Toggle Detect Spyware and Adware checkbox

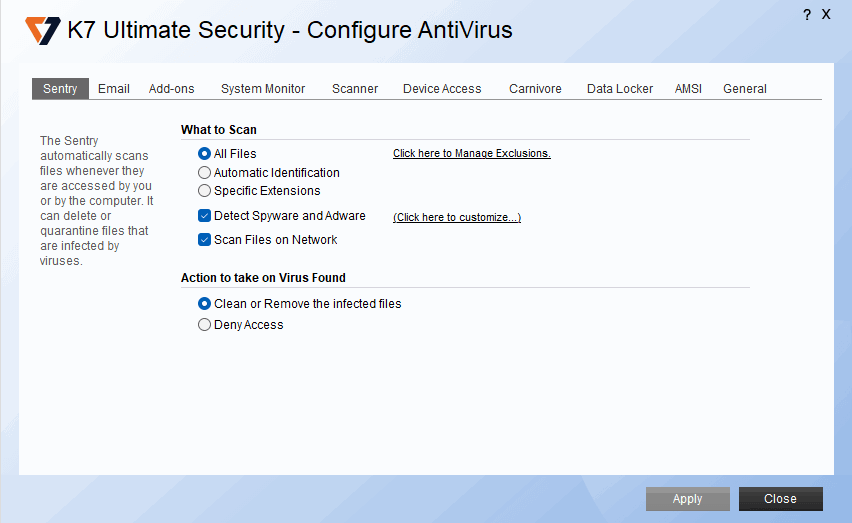pos(205,216)
